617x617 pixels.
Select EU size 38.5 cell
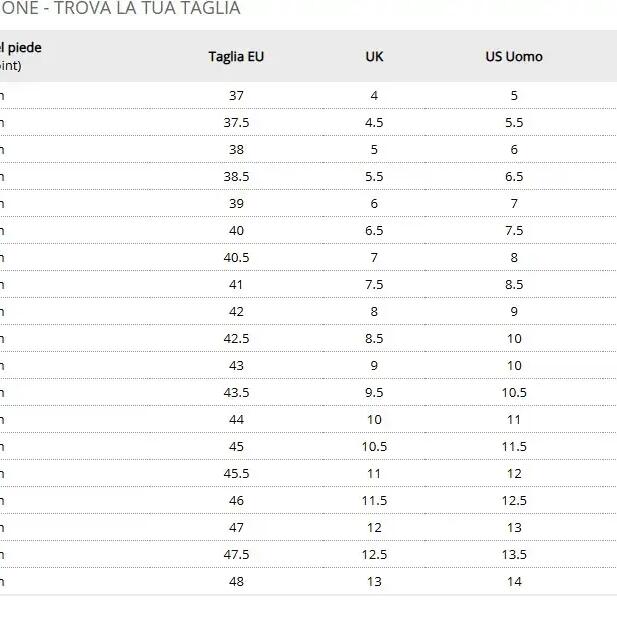[236, 177]
